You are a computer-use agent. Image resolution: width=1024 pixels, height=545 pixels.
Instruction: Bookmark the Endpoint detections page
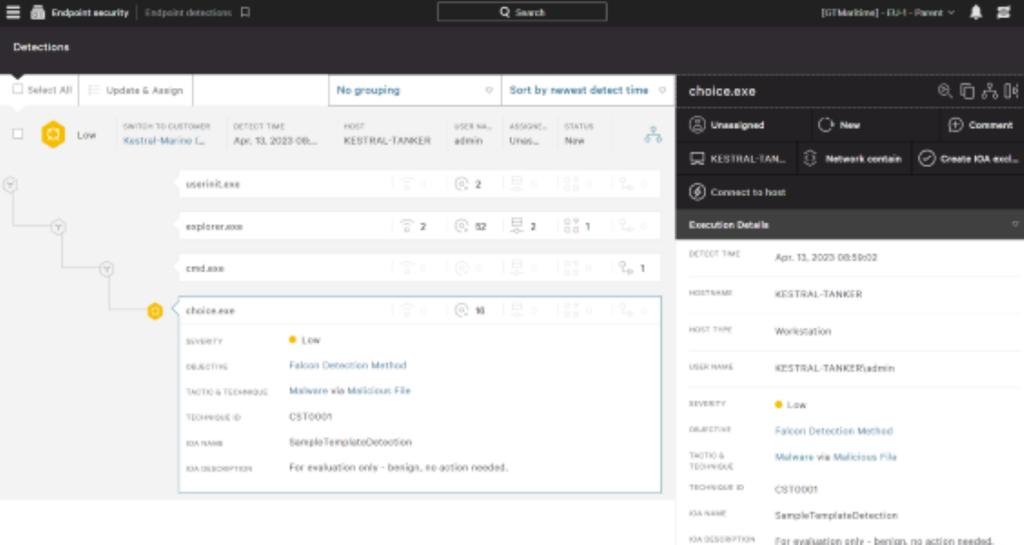coord(246,12)
